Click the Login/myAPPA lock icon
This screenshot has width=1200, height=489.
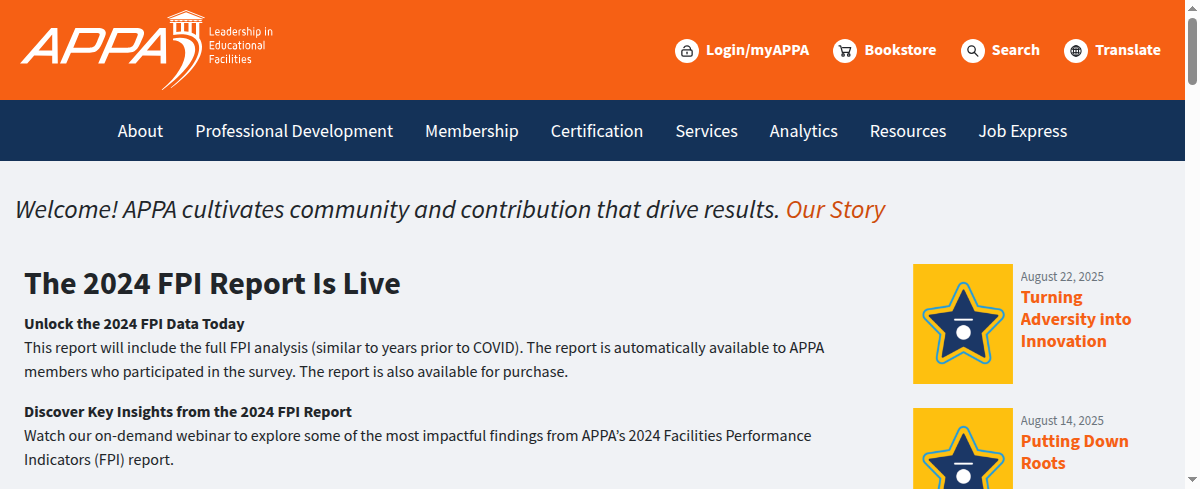click(686, 51)
